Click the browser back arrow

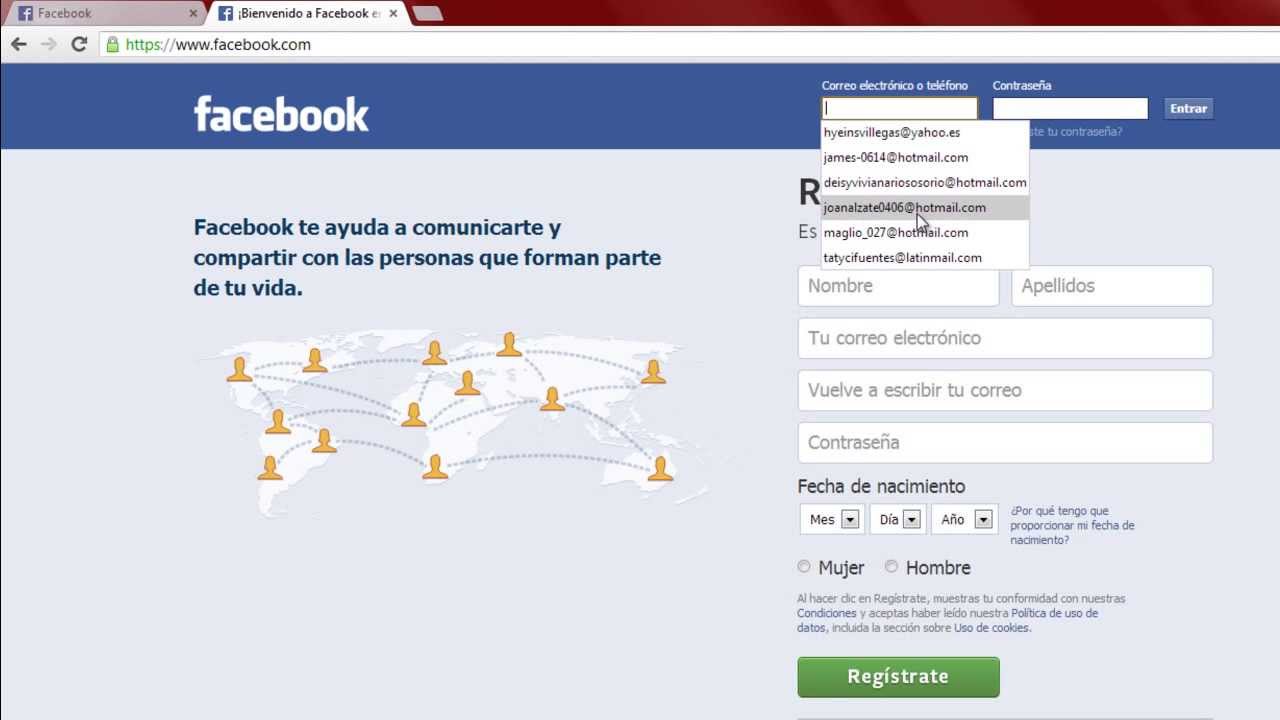point(18,44)
